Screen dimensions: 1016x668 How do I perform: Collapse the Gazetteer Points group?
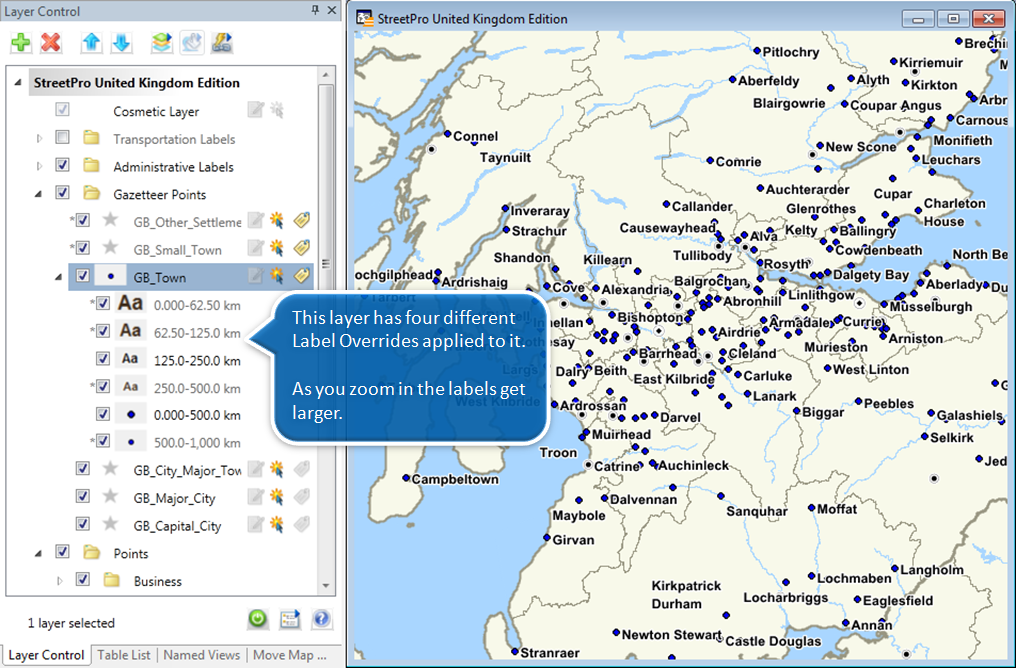(x=38, y=194)
